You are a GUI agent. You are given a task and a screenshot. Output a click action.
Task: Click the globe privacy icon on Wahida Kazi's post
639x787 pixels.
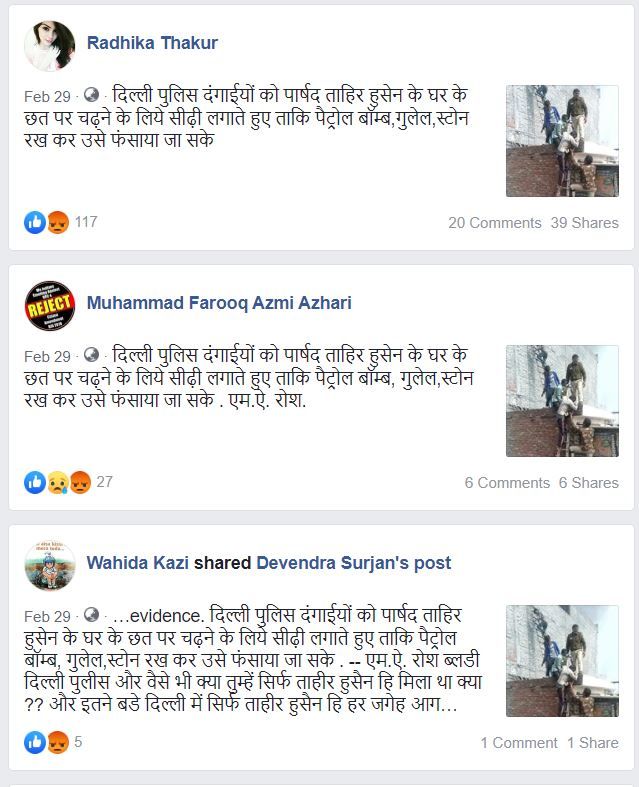(91, 614)
